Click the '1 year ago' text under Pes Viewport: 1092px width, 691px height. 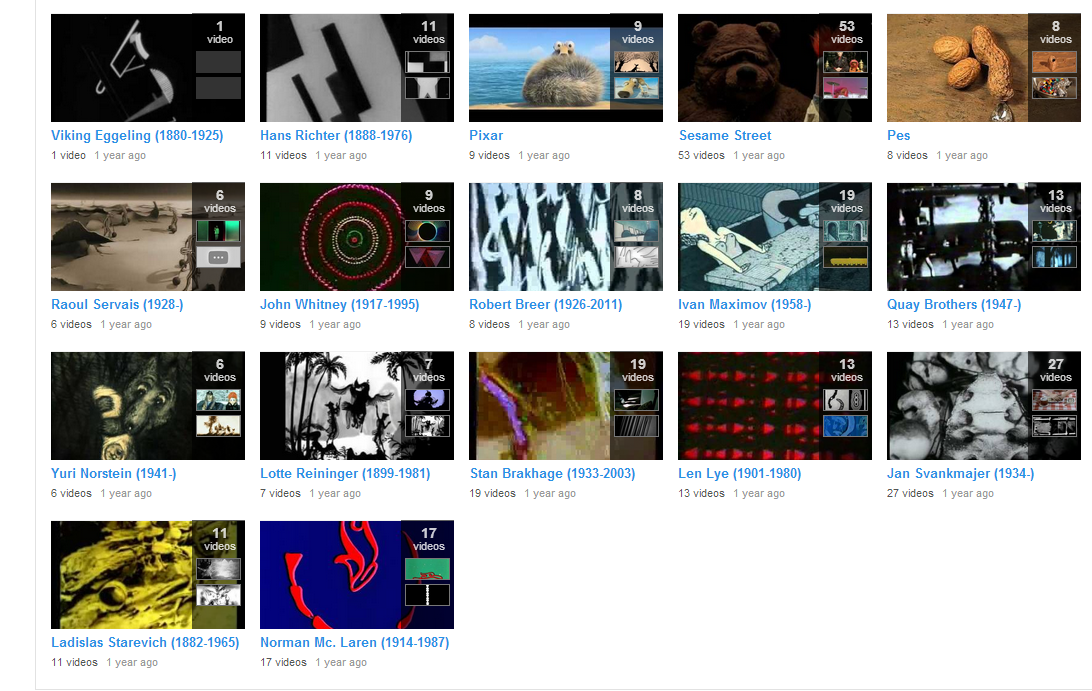[x=962, y=155]
